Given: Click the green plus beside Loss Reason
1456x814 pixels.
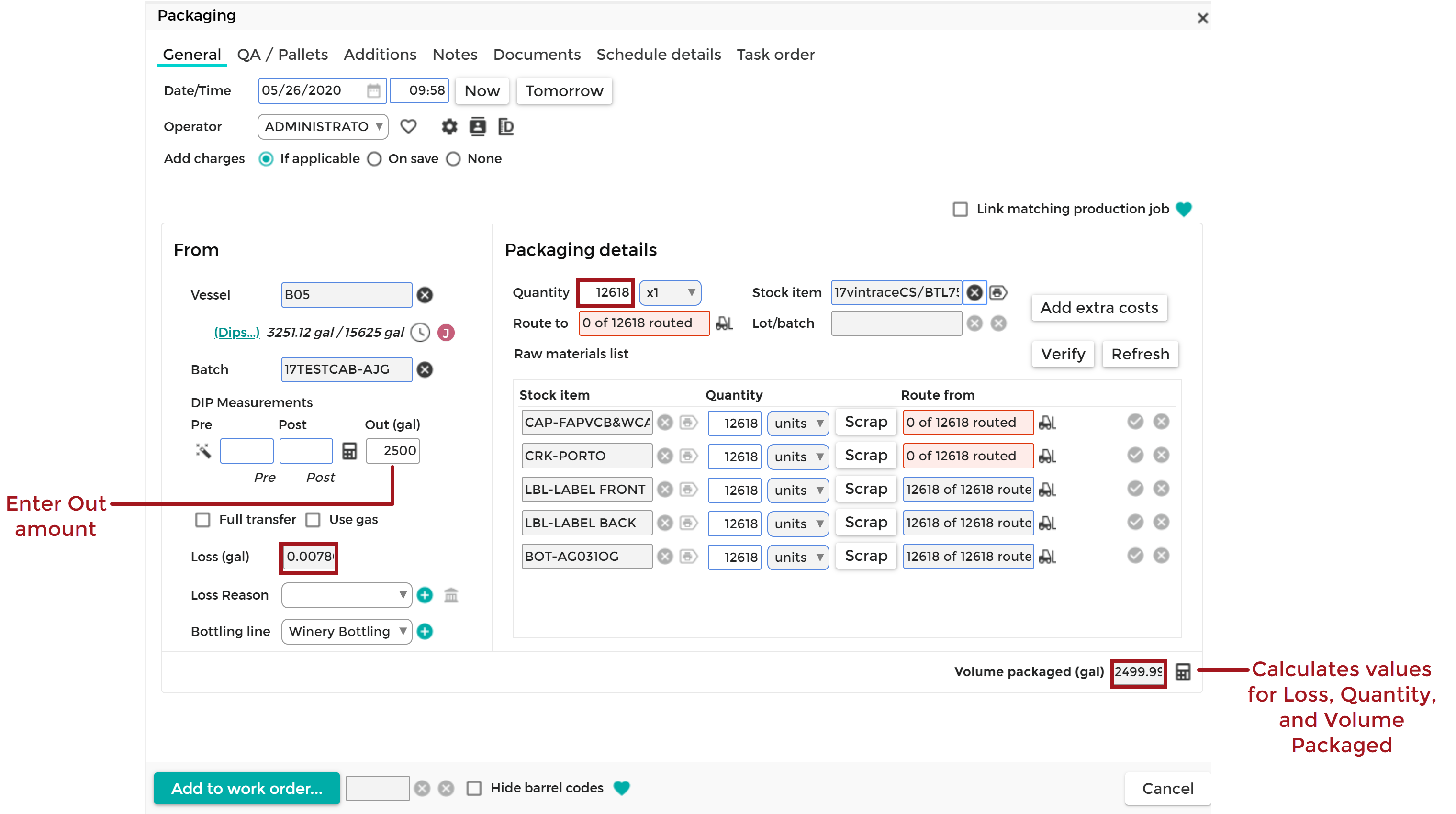Looking at the screenshot, I should click(425, 595).
